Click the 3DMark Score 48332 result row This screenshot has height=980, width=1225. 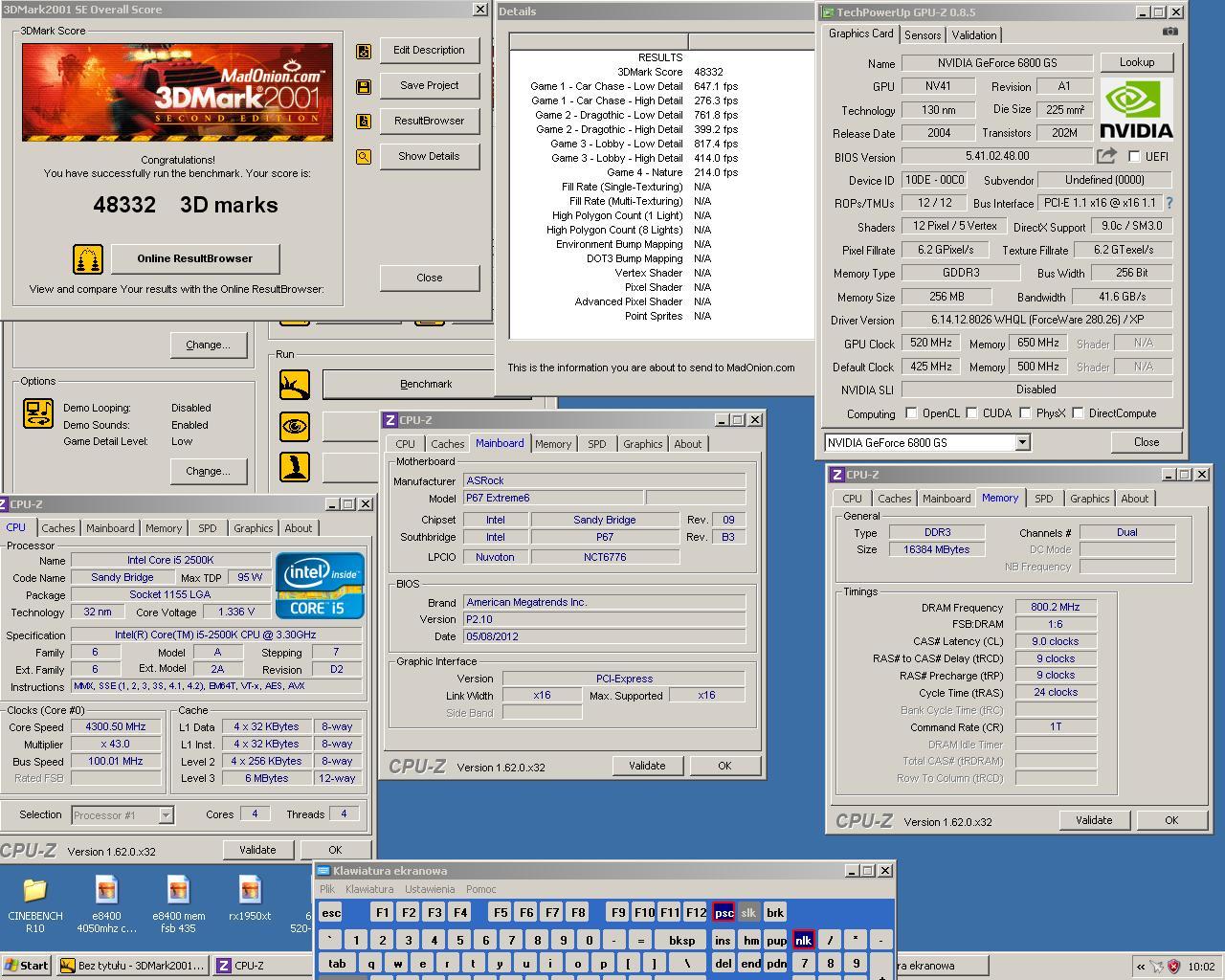[662, 72]
